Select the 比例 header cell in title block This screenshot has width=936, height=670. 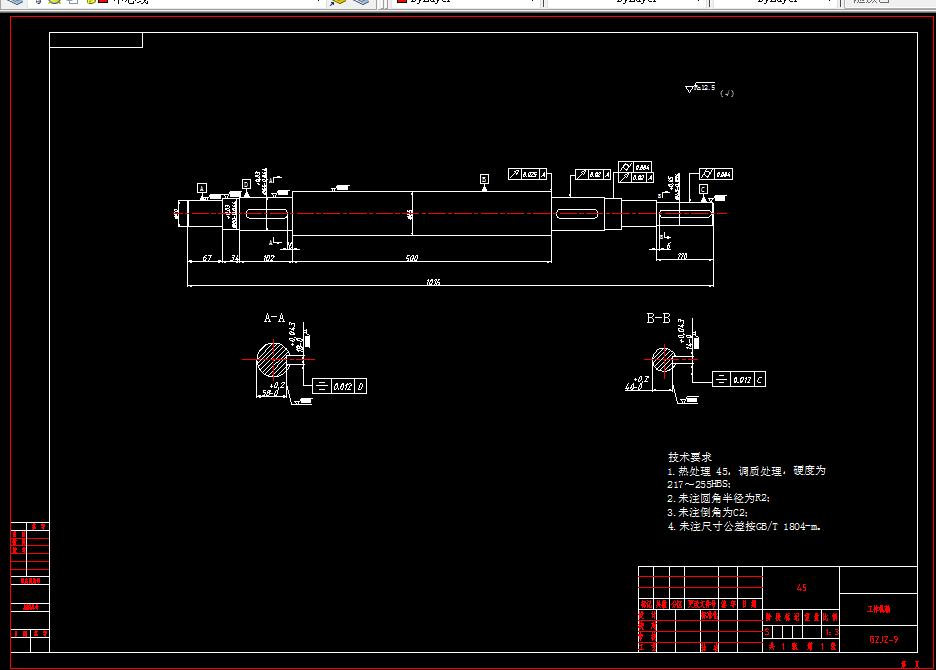coord(830,617)
